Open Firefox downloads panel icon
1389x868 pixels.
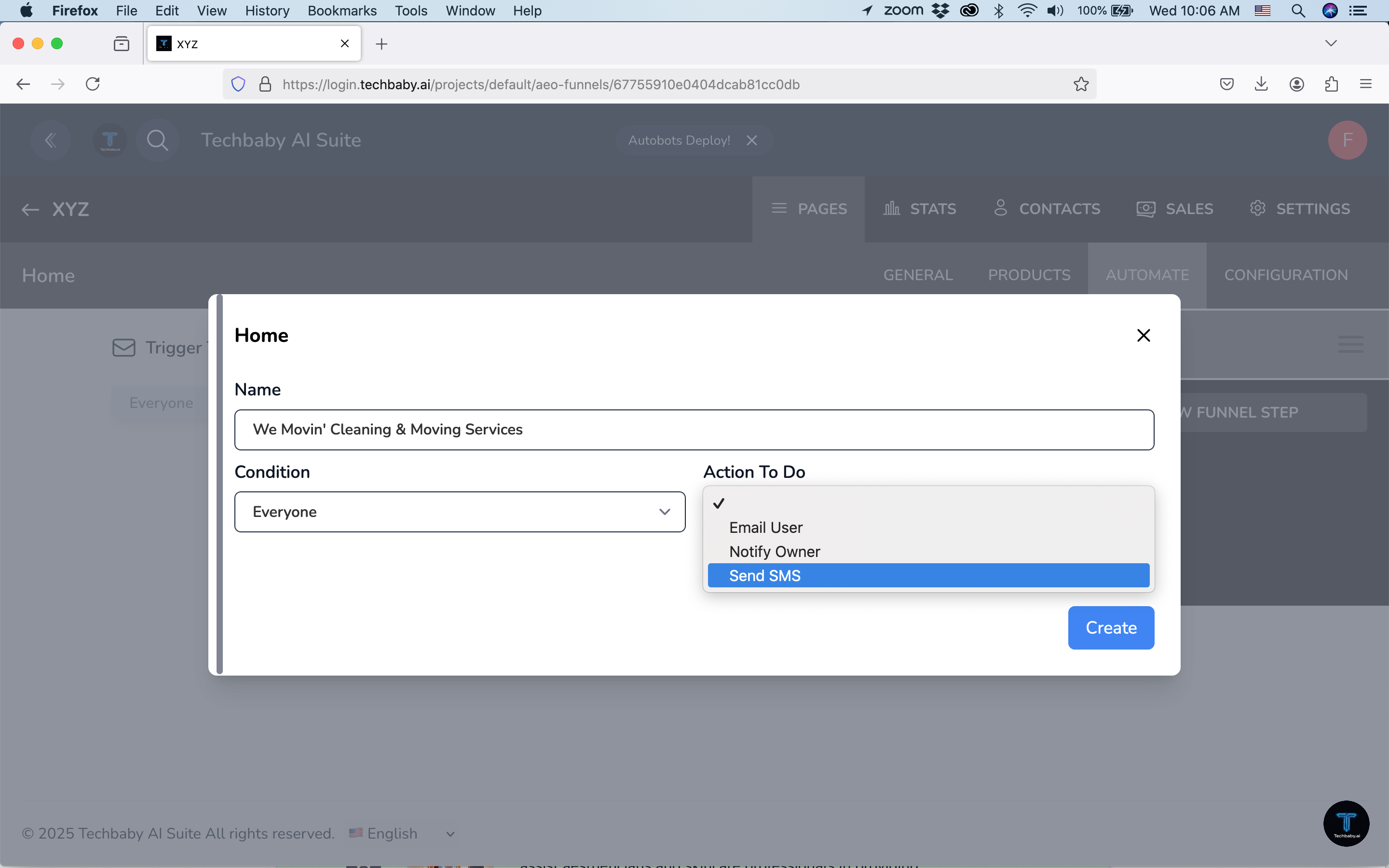pos(1261,84)
